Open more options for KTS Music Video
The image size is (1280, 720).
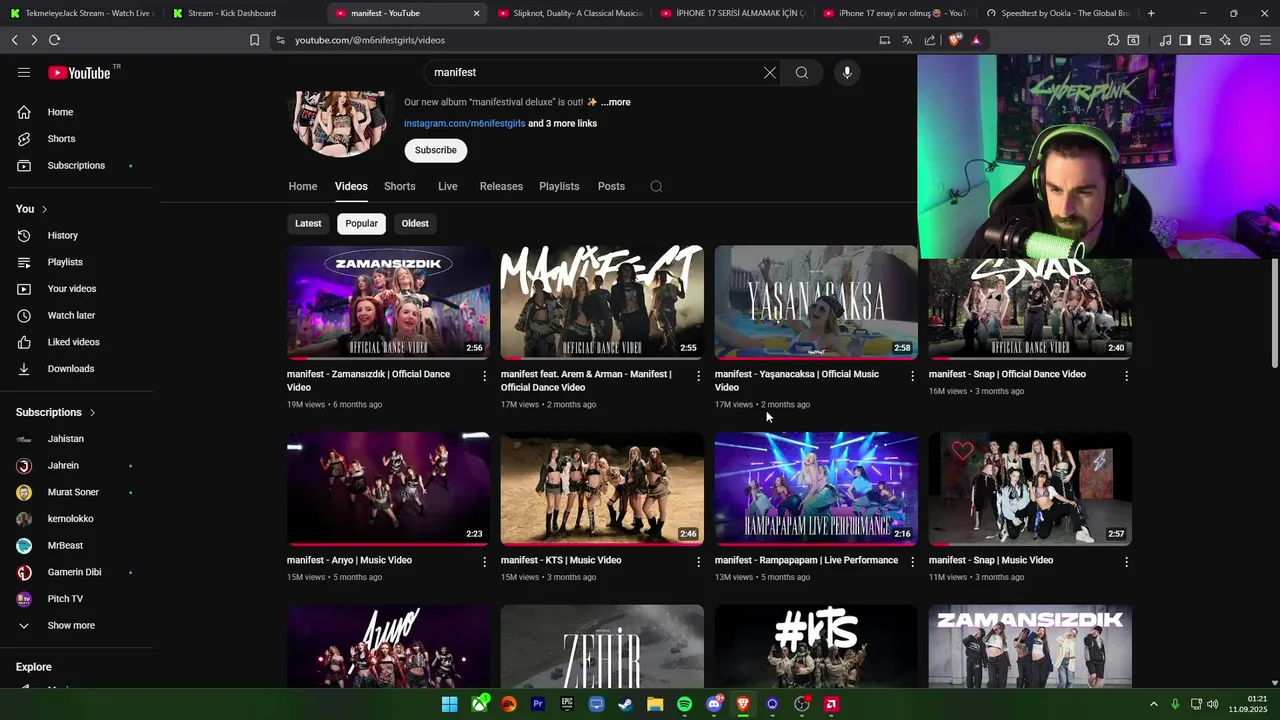point(699,562)
